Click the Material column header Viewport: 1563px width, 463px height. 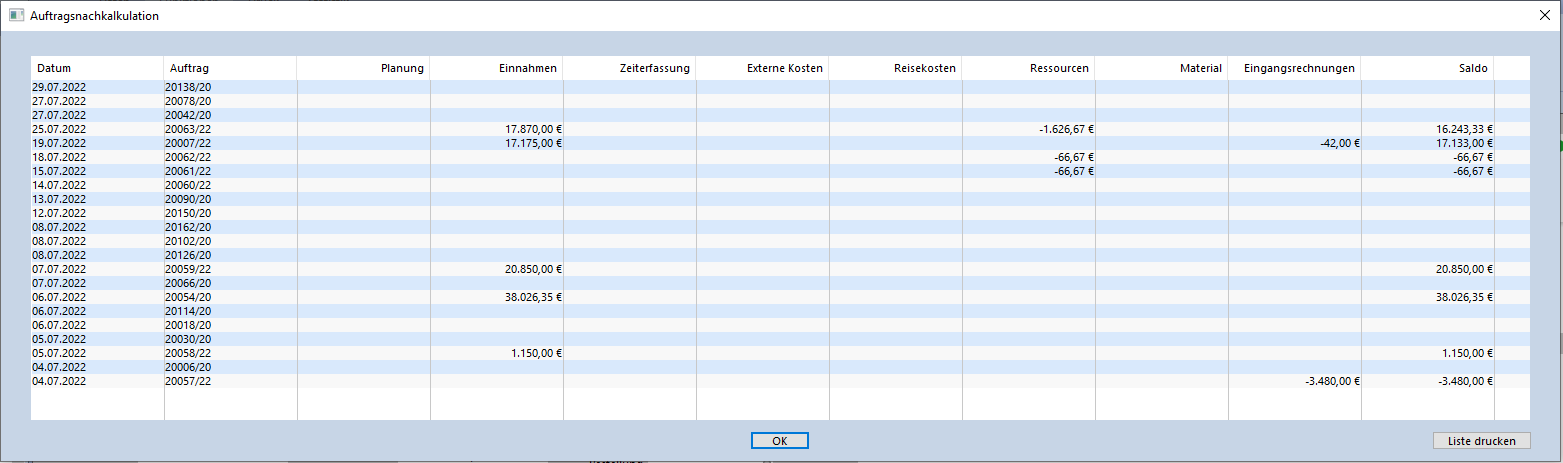[1162, 68]
